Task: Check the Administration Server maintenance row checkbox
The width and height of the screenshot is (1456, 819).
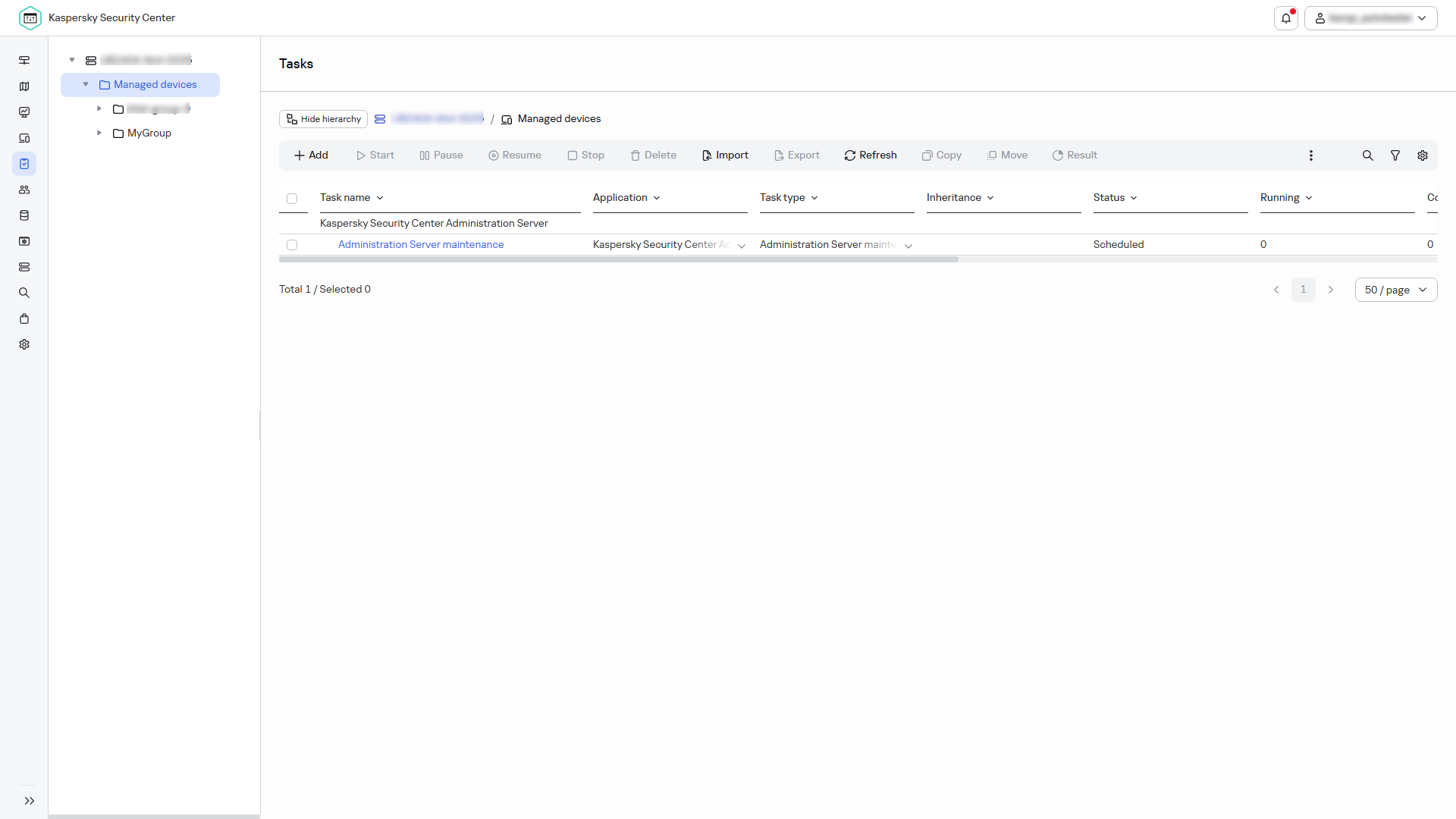Action: click(292, 245)
